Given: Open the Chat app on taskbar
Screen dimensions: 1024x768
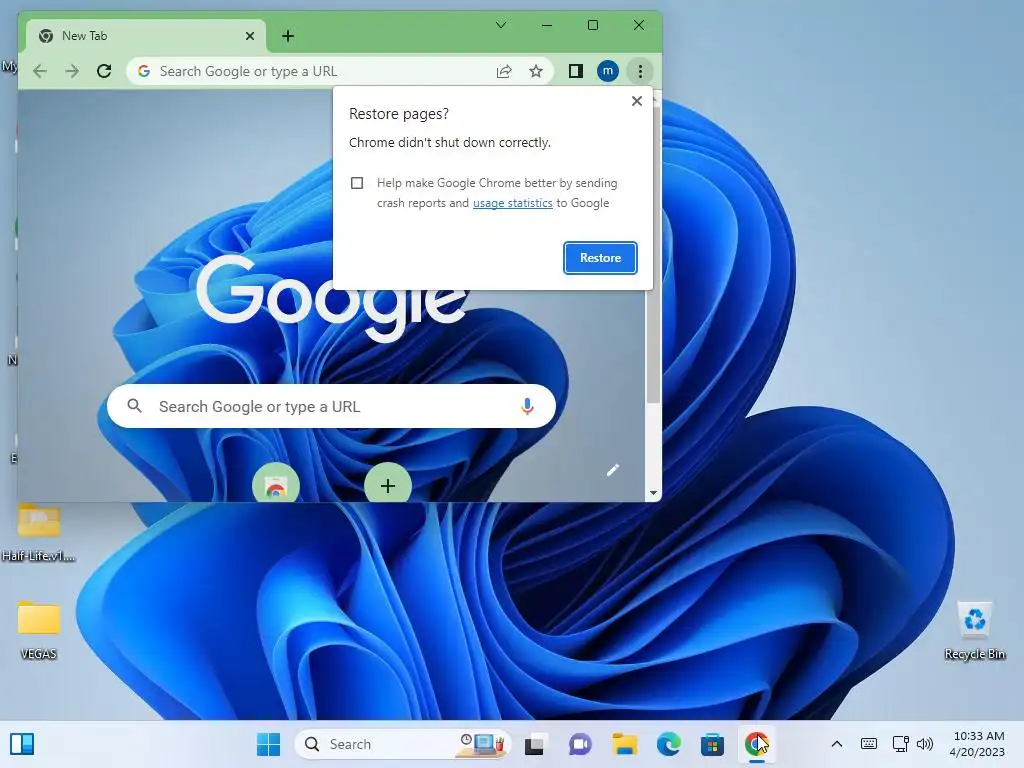Looking at the screenshot, I should coord(579,744).
